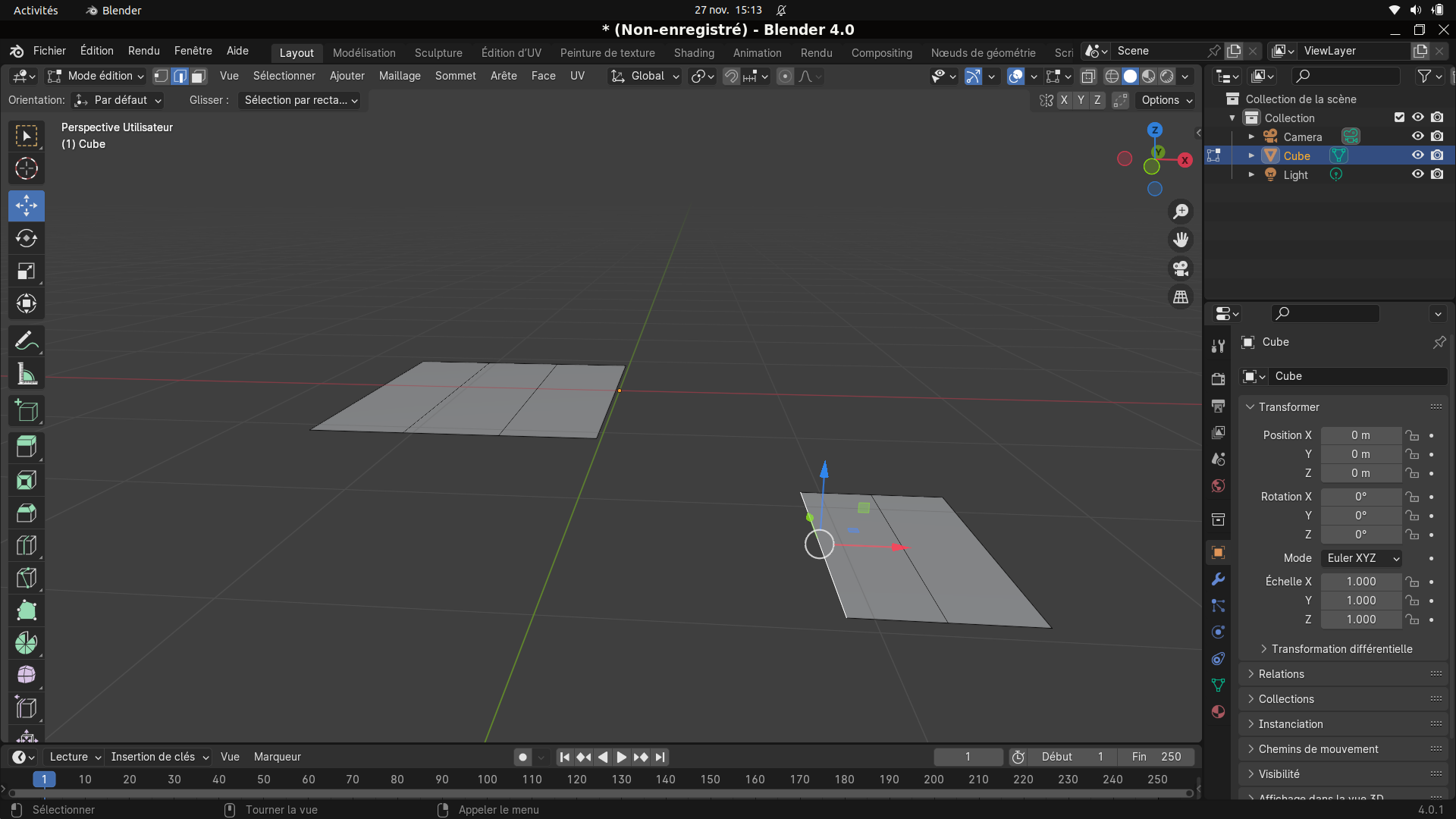Viewport: 1456px width, 819px height.
Task: Open the Euler XYZ rotation mode dropdown
Action: pyautogui.click(x=1362, y=558)
